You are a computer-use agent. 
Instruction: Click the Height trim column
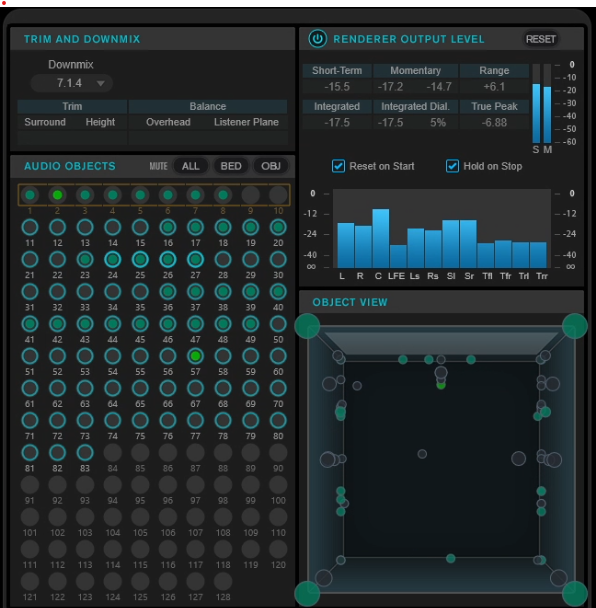click(x=100, y=122)
